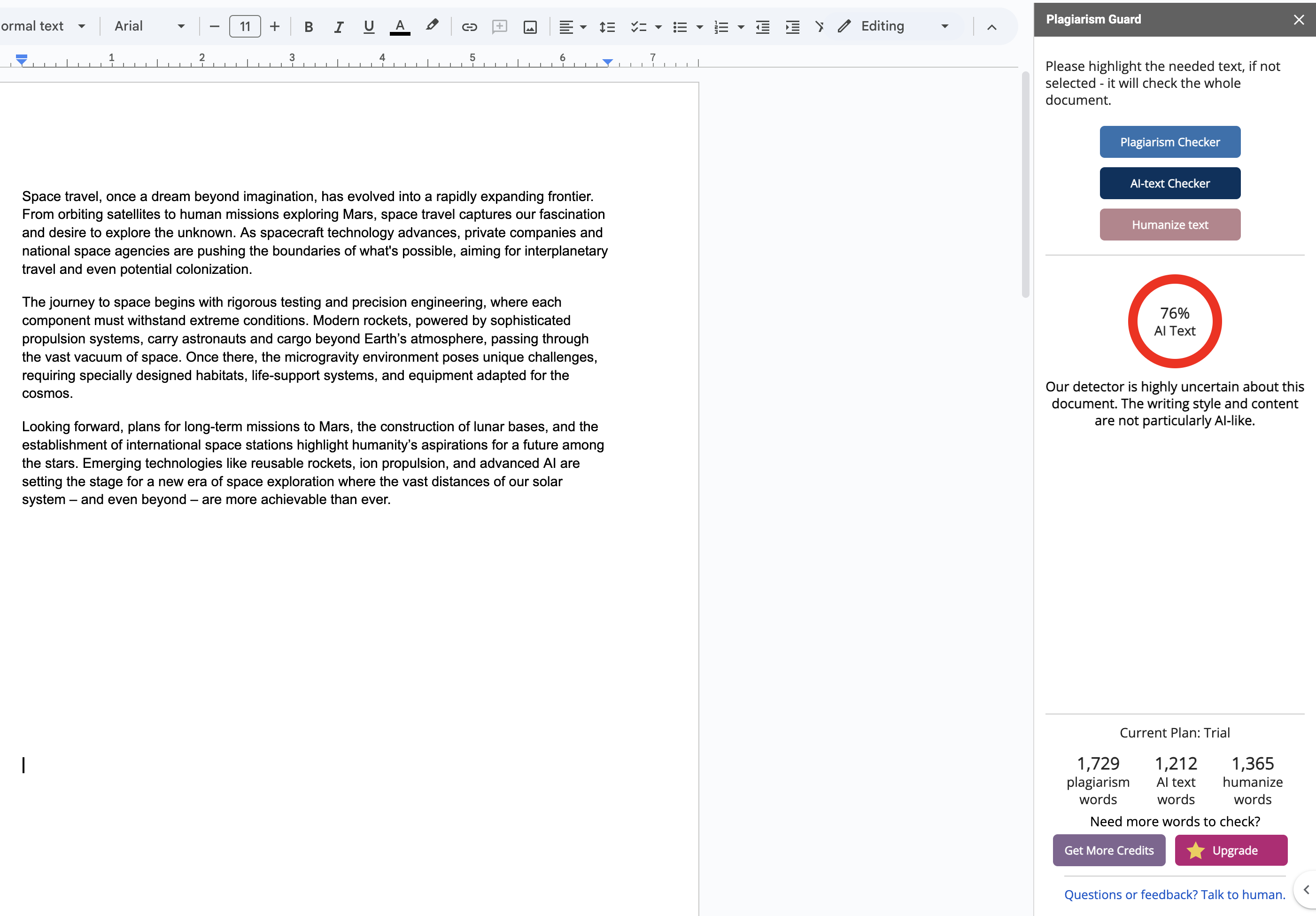Screen dimensions: 1316x916
Task: Select the highlight color pen icon
Action: [x=432, y=25]
